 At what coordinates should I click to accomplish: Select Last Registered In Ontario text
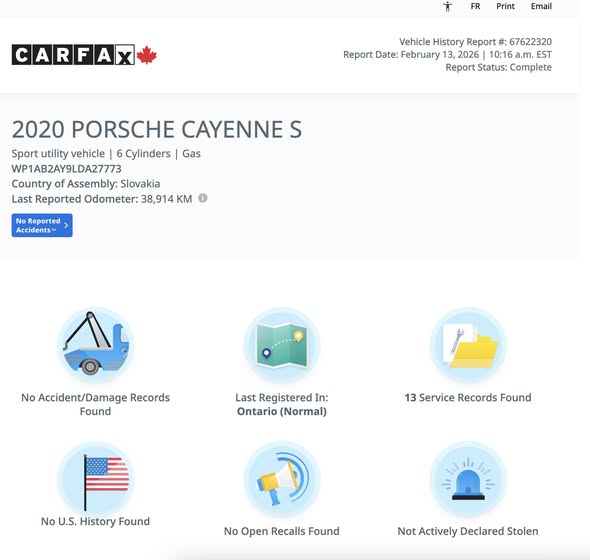(282, 404)
